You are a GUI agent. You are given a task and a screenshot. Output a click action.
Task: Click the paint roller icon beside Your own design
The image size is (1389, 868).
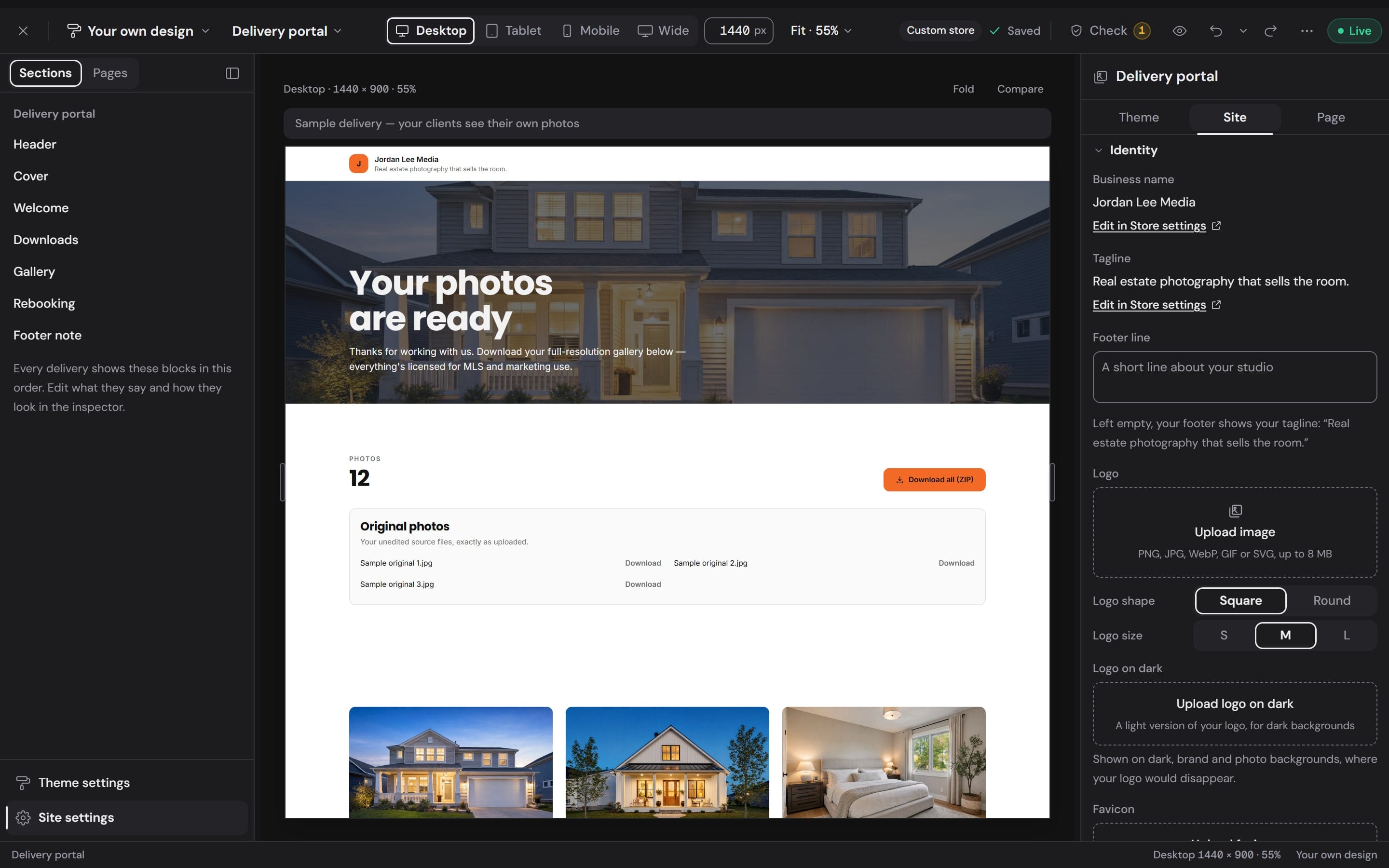[x=73, y=31]
